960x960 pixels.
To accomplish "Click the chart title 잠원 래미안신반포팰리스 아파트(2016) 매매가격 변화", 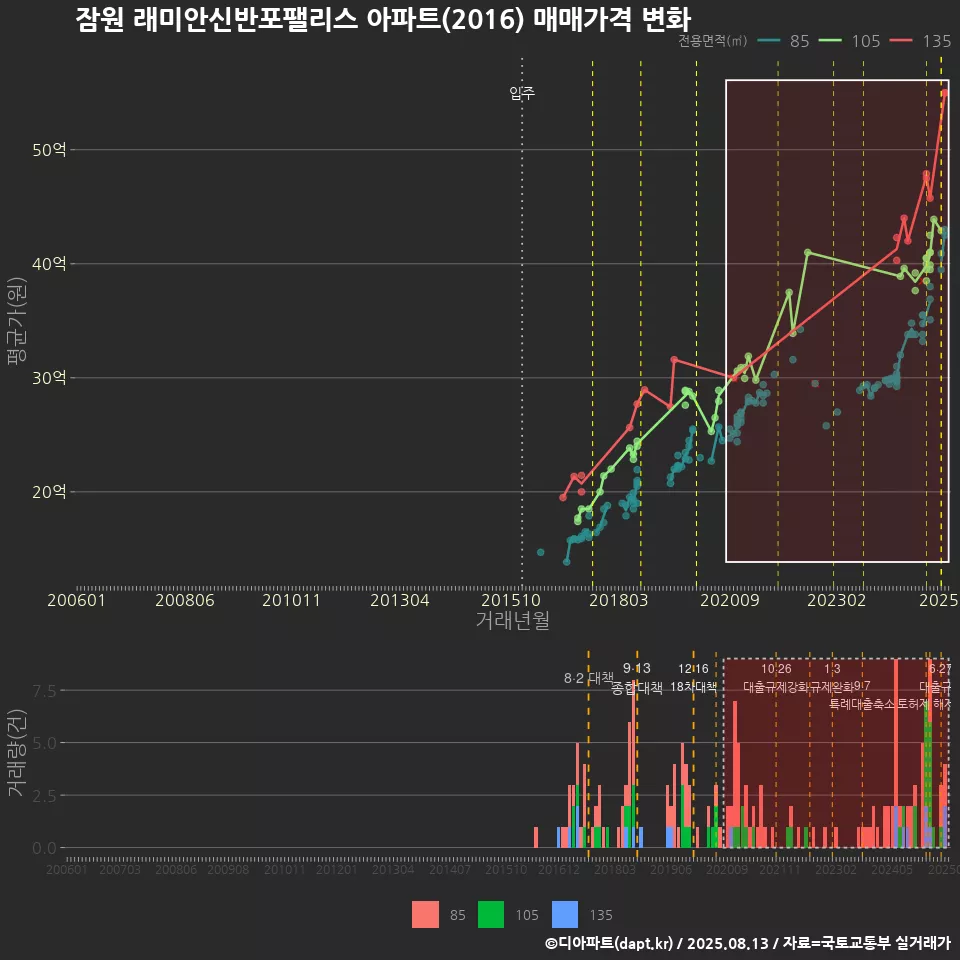I will 383,19.
